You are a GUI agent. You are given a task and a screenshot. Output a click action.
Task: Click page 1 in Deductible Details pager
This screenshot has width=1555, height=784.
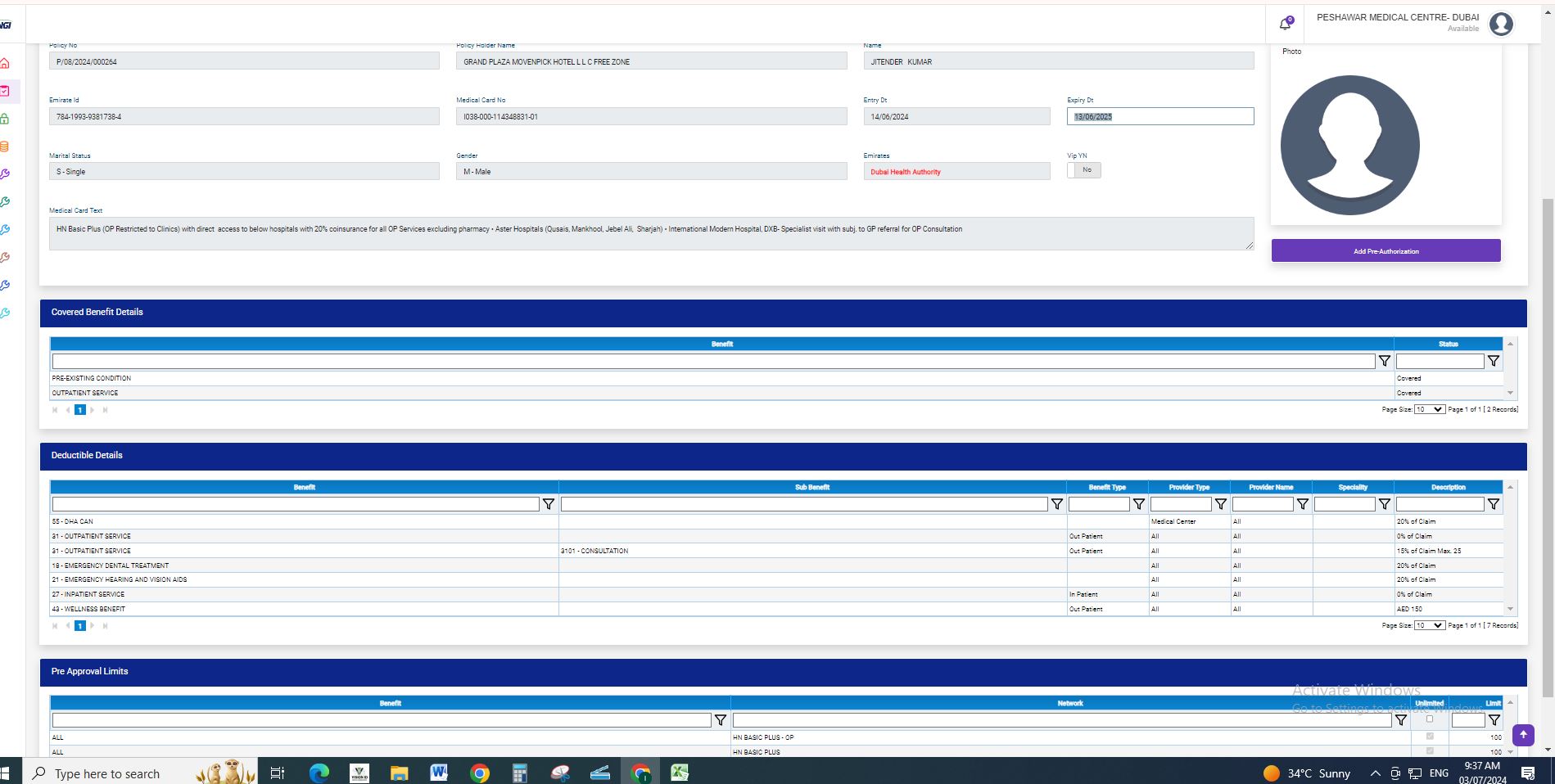[x=80, y=626]
